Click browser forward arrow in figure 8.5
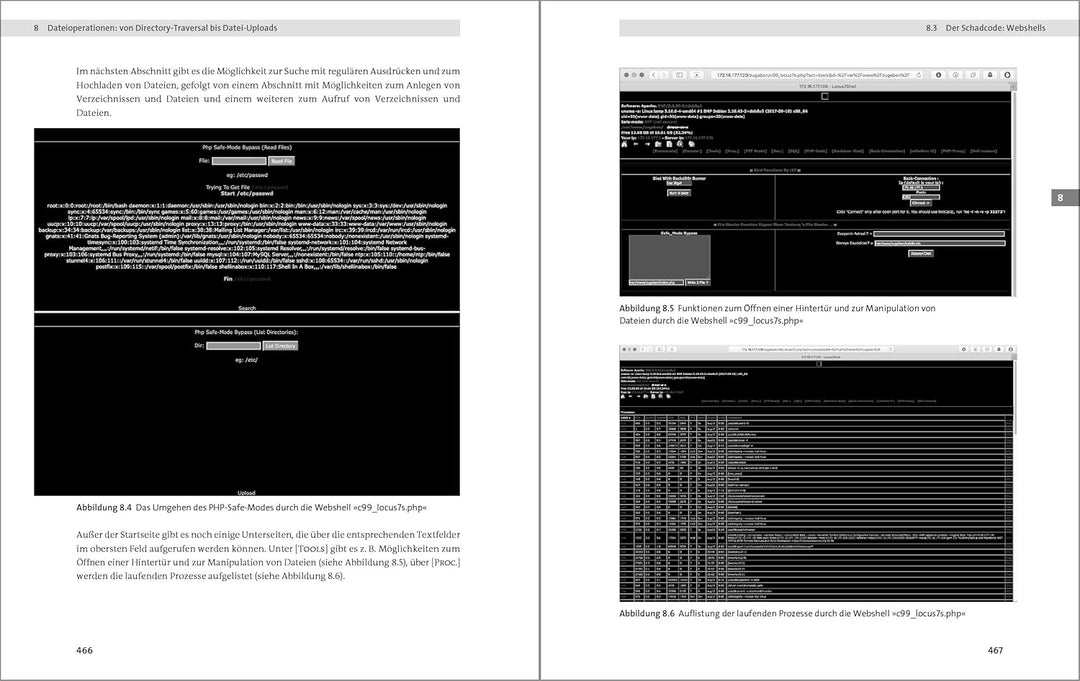 664,75
